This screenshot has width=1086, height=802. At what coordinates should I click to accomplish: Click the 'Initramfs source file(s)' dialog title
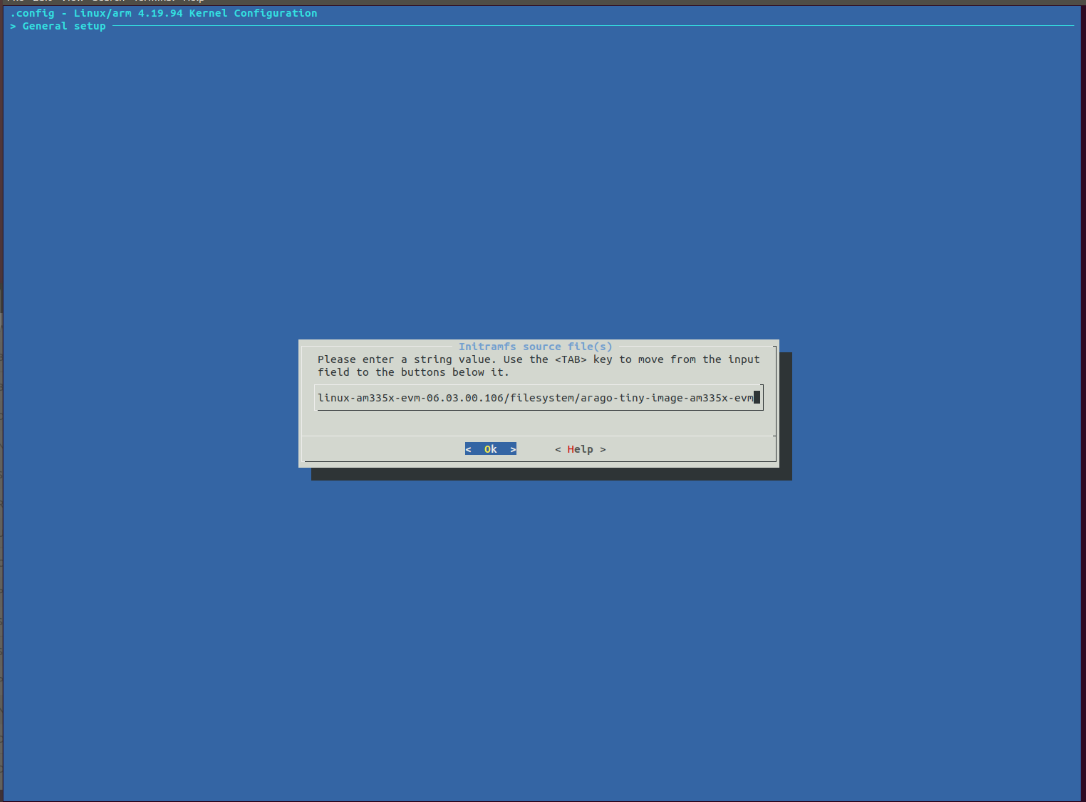point(535,347)
